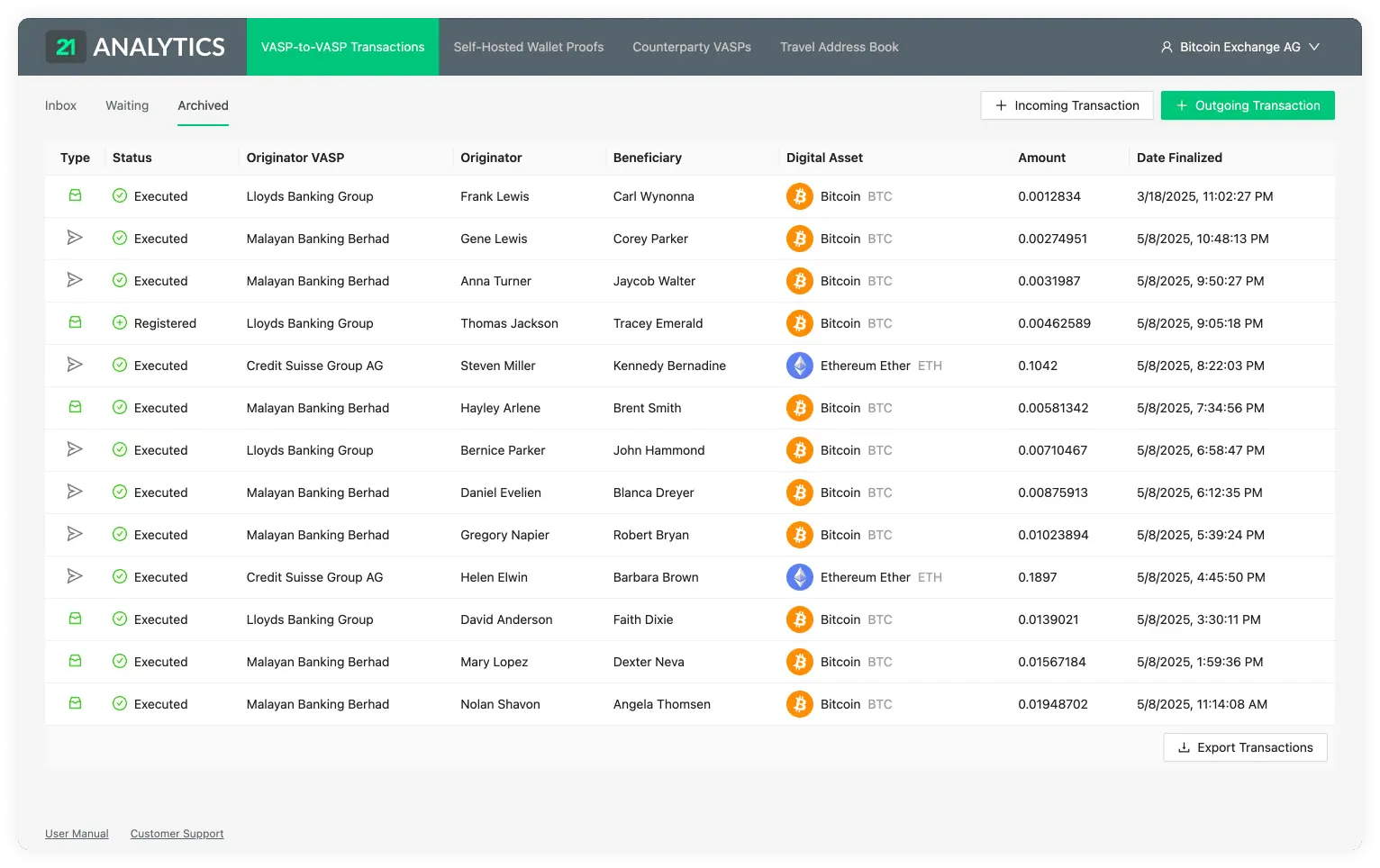Select the Waiting tab
Screen dimensions: 1380x868
point(127,105)
